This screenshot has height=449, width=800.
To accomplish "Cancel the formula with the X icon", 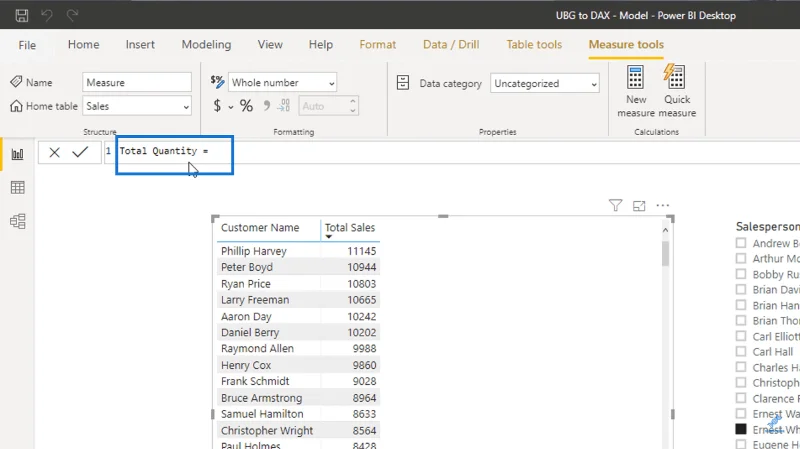I will (55, 152).
